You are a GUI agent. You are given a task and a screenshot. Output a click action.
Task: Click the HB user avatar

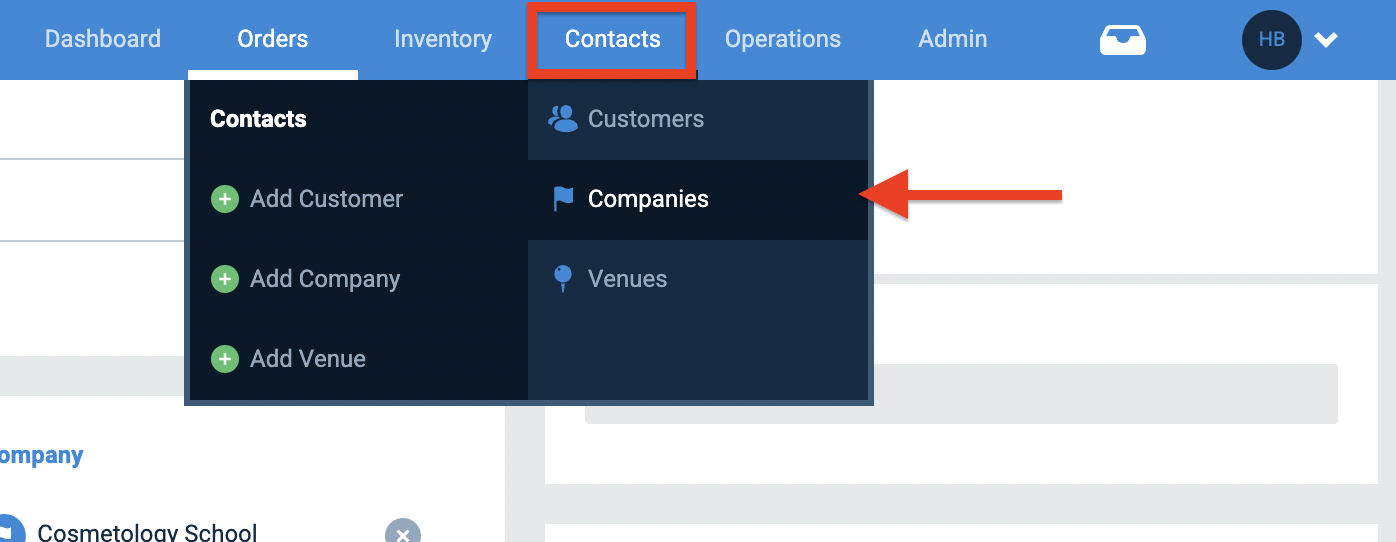[x=1271, y=40]
